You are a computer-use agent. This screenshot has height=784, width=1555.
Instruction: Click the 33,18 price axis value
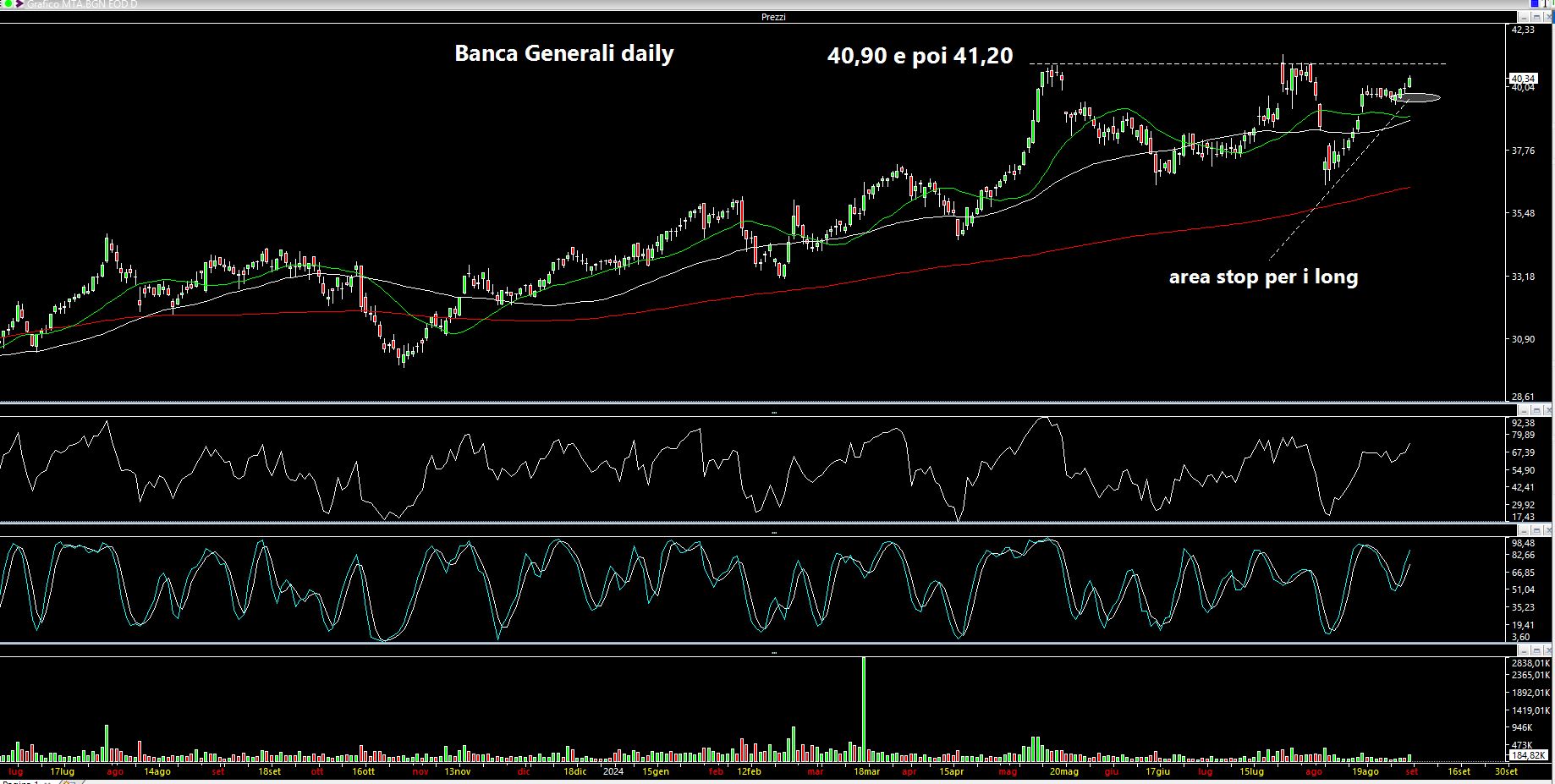click(x=1523, y=277)
